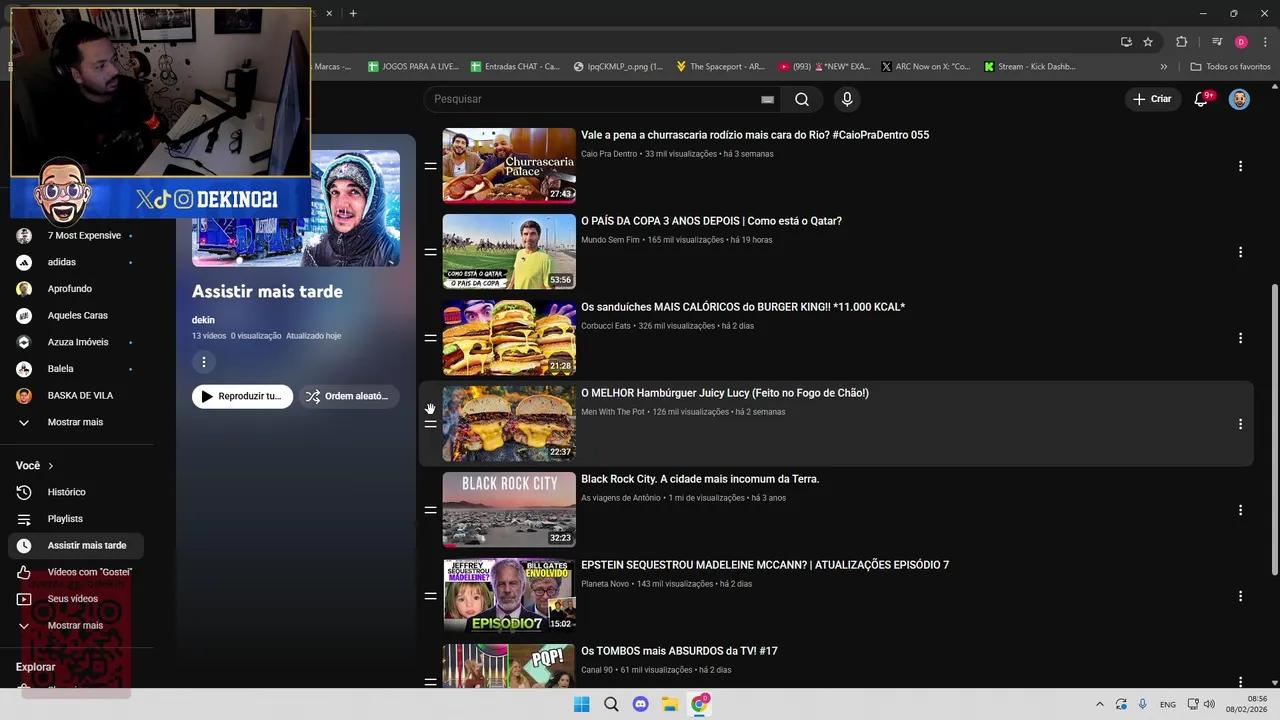Show hidden system tray icons

coord(1100,704)
